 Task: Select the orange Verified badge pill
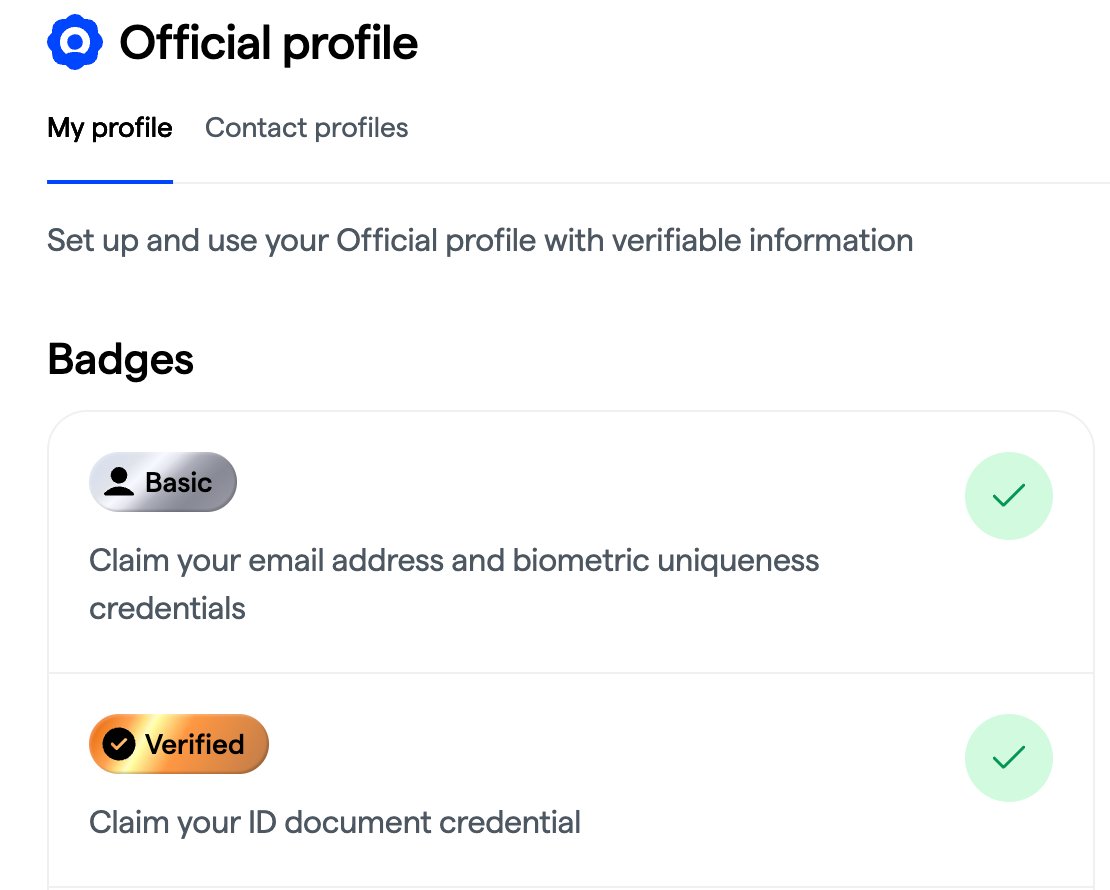pos(179,744)
